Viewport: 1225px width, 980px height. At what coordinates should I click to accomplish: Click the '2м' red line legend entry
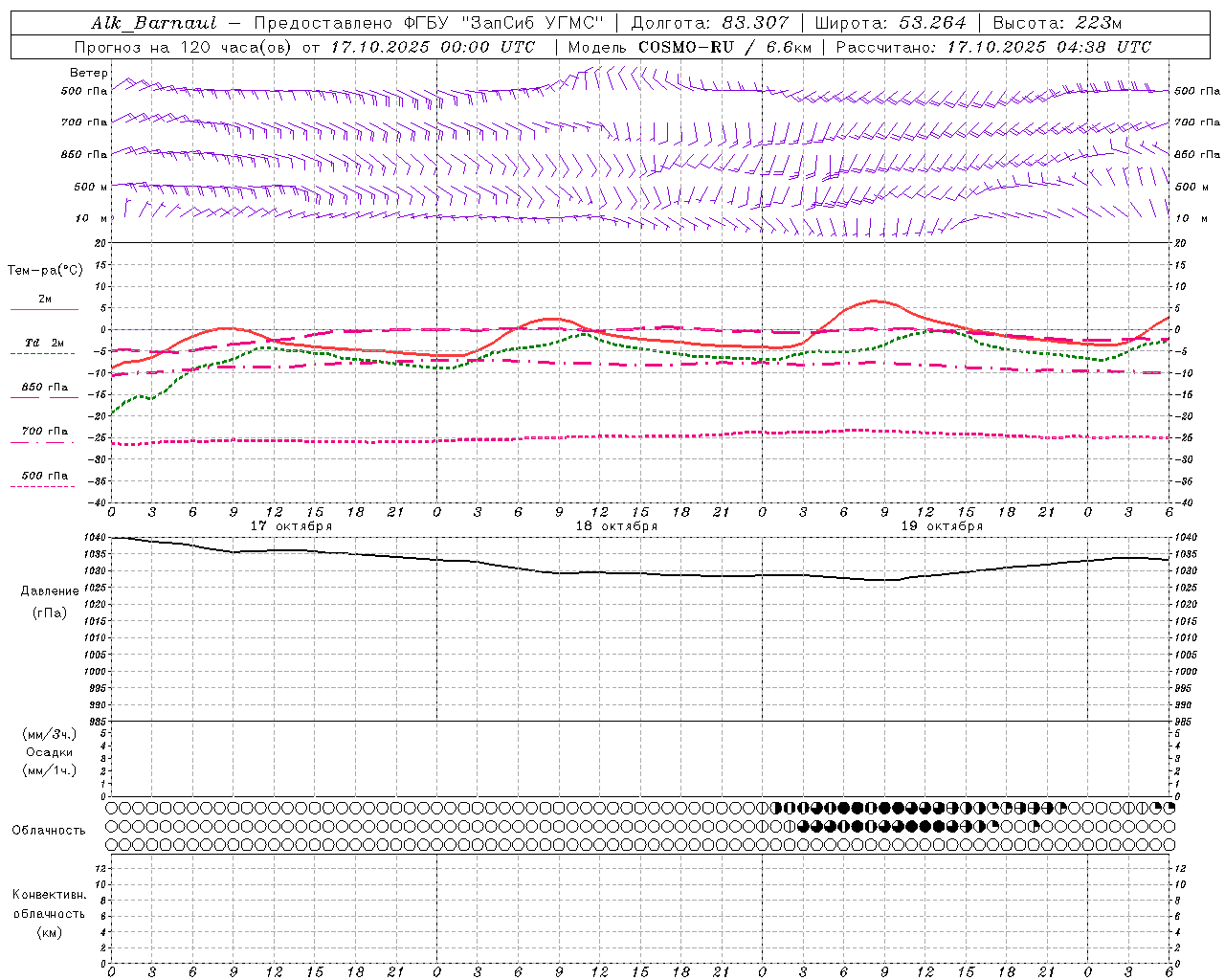click(x=45, y=300)
